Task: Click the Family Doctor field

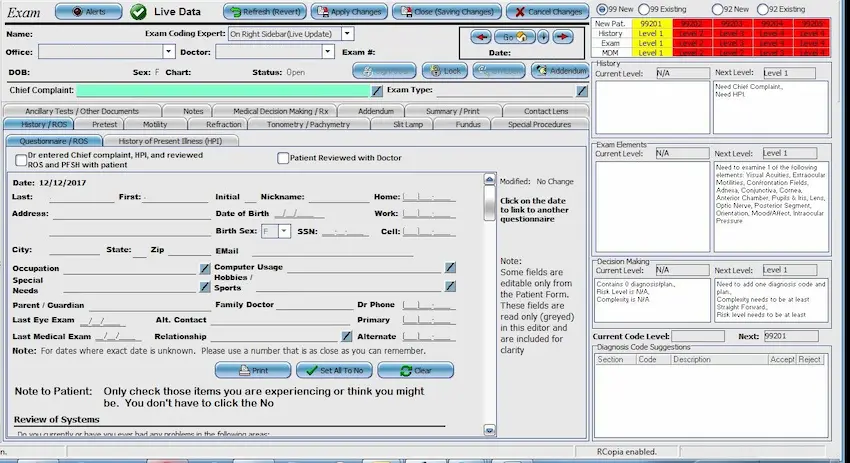Action: (314, 305)
